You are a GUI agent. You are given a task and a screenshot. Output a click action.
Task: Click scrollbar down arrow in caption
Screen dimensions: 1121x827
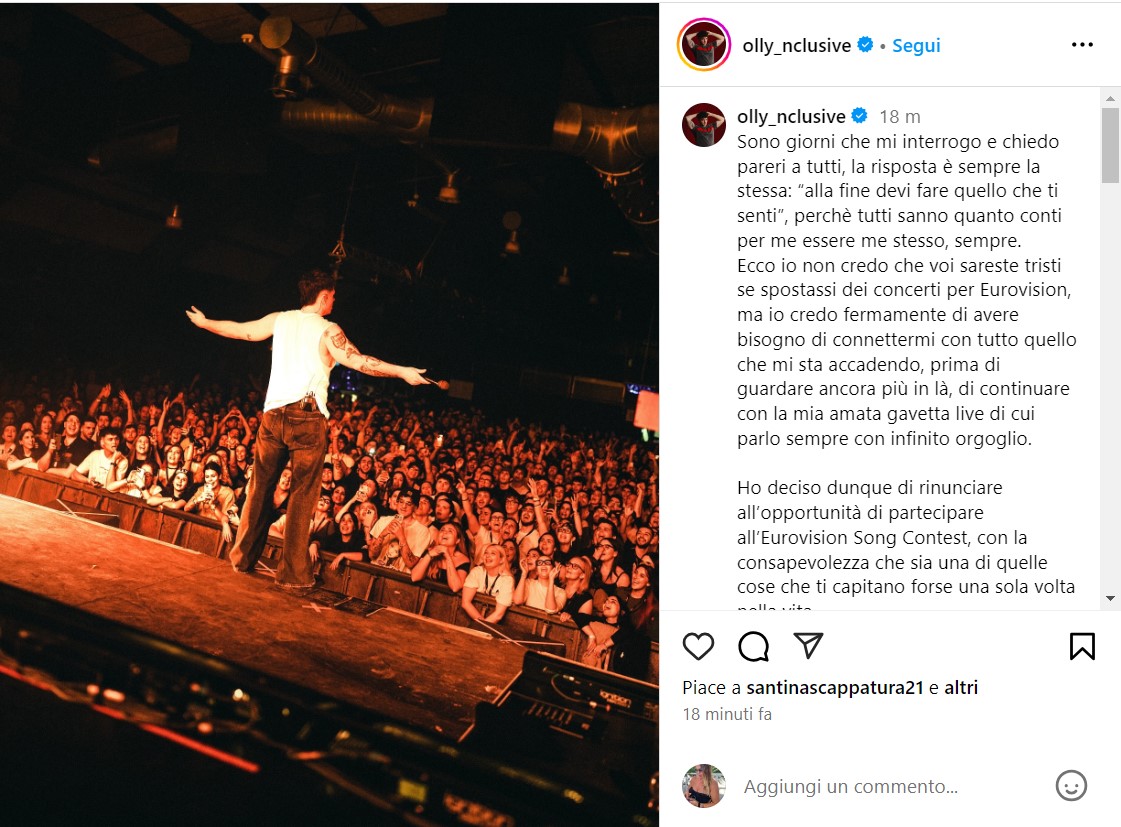click(x=1110, y=598)
